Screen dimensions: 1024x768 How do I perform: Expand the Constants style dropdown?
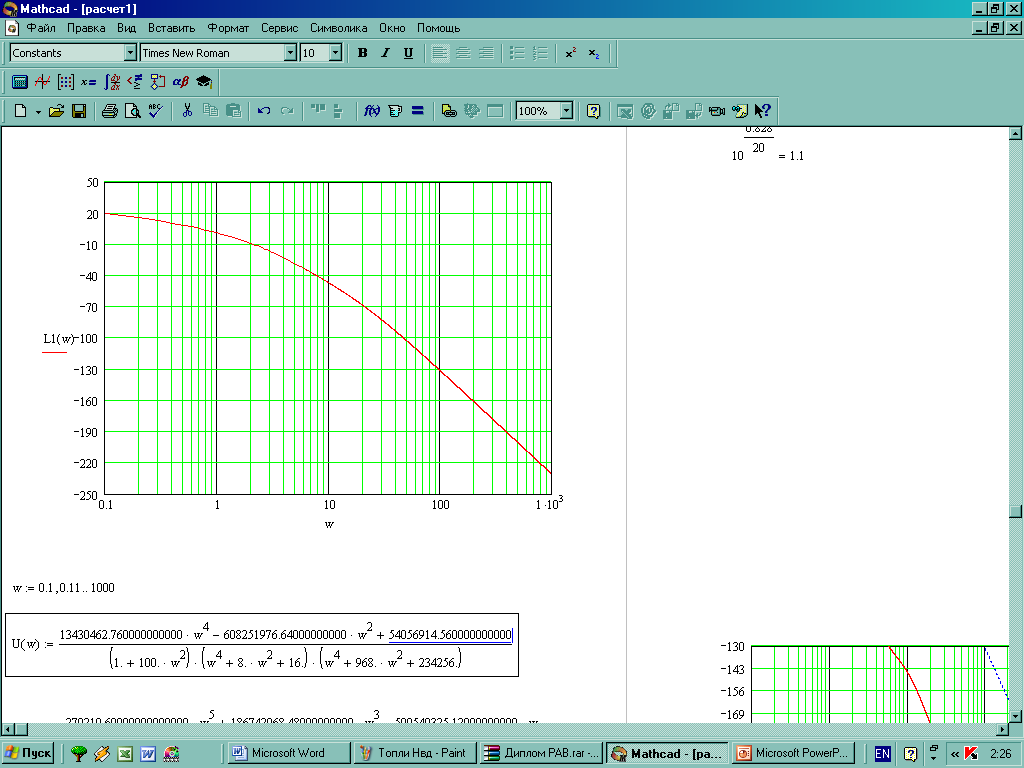[130, 53]
